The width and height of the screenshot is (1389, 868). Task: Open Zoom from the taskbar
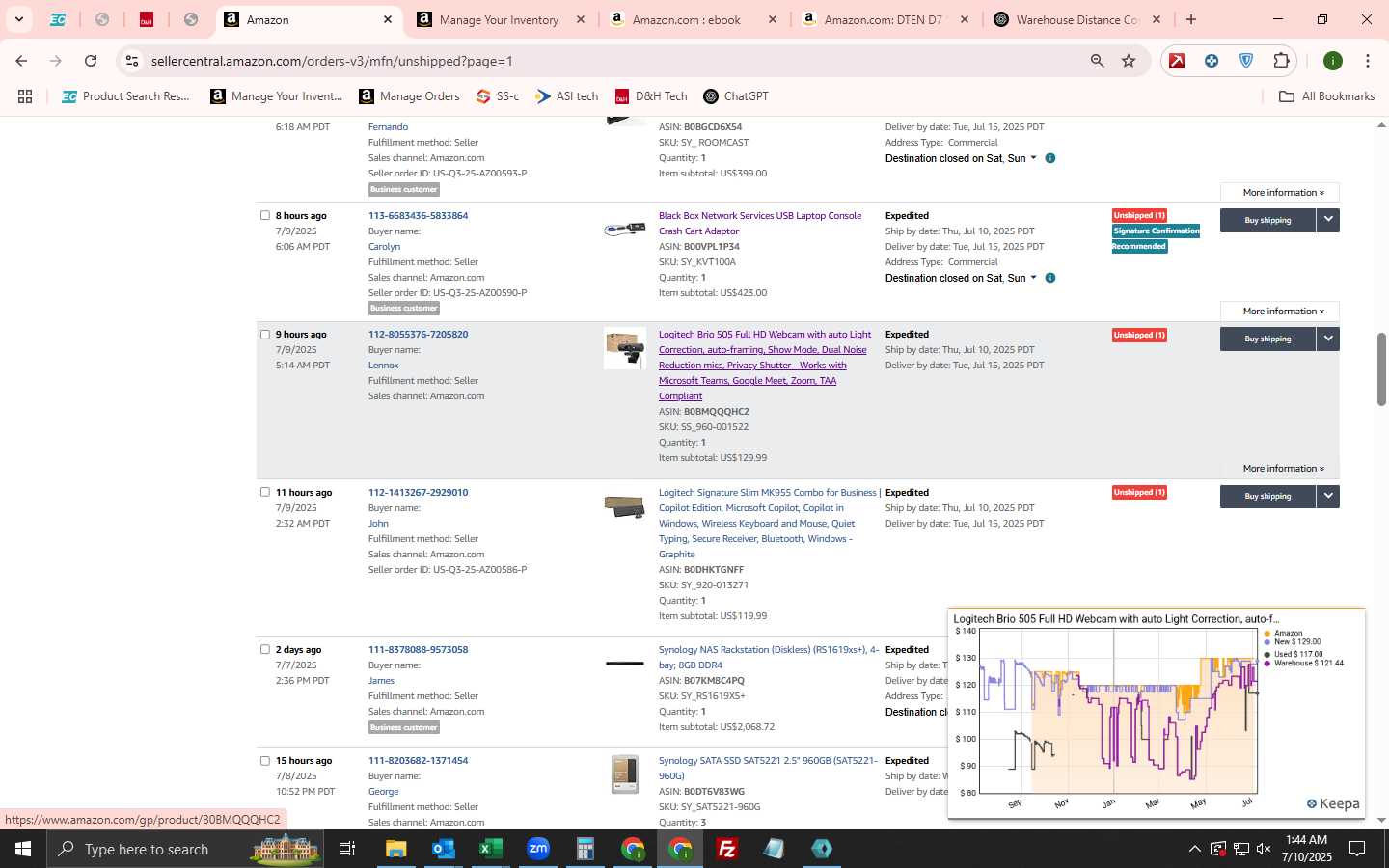click(537, 849)
